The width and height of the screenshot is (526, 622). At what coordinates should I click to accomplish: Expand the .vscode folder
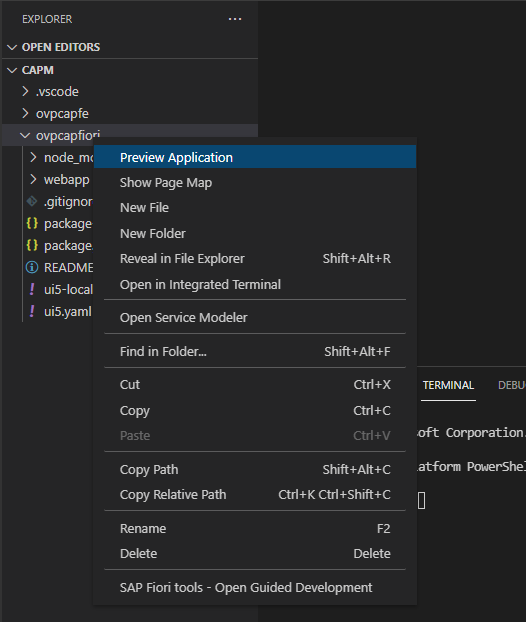[25, 92]
